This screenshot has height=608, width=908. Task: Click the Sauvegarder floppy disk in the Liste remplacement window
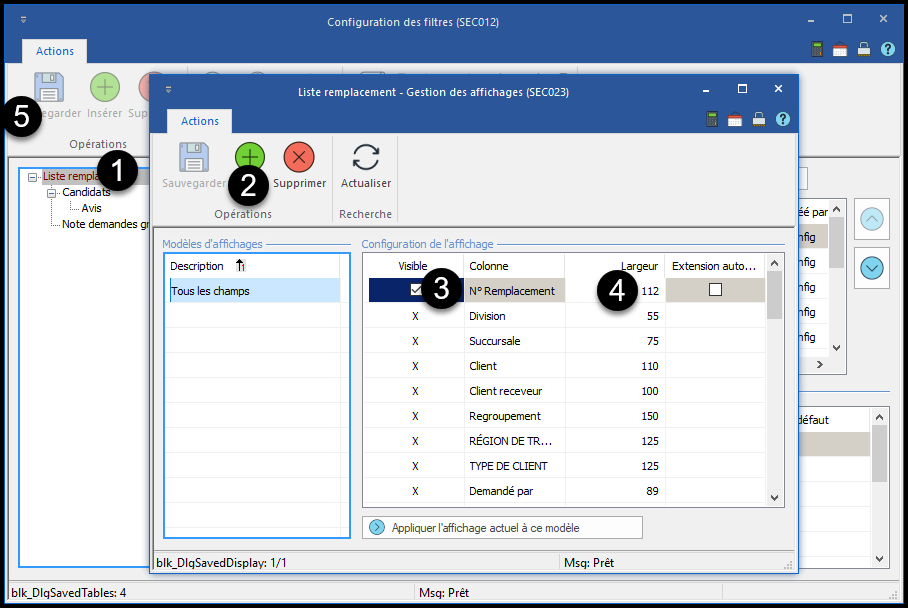pos(193,157)
